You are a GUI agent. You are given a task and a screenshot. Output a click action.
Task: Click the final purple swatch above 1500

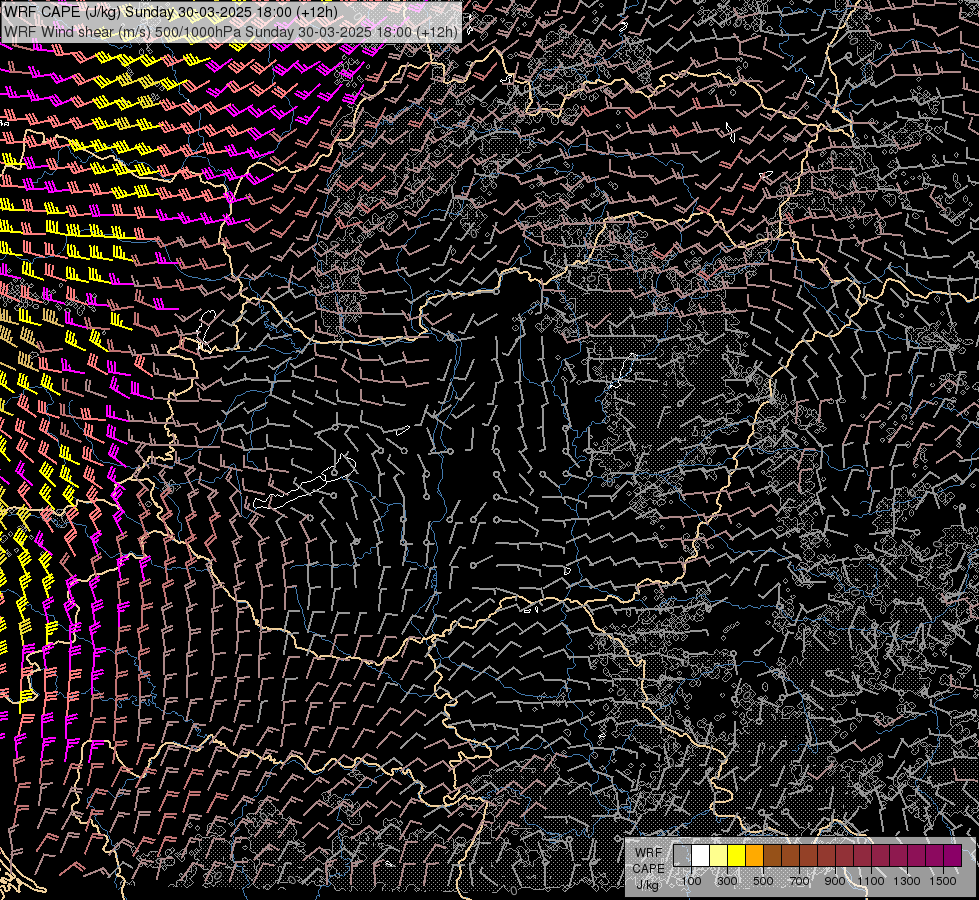(953, 856)
